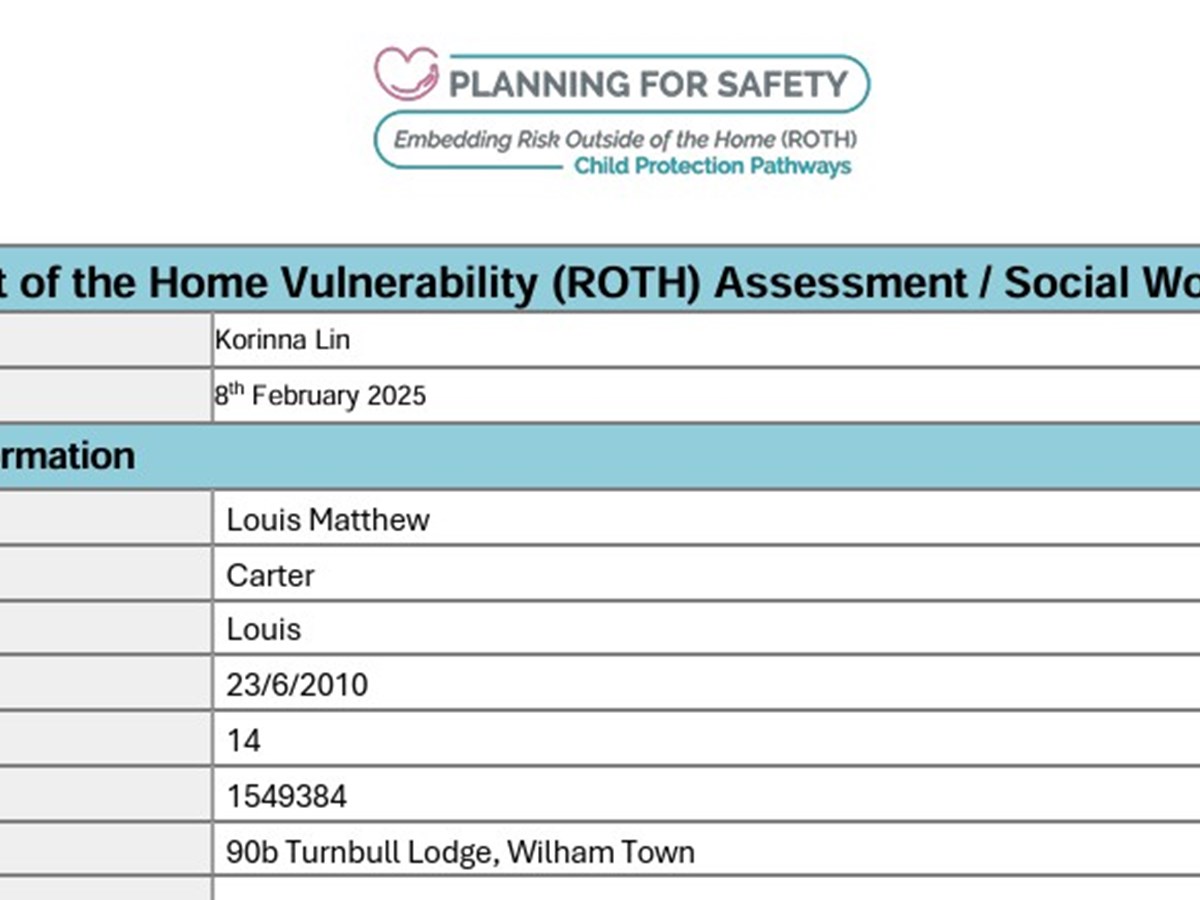Click the cell containing only 'Louis'
The width and height of the screenshot is (1200, 900).
pos(264,629)
